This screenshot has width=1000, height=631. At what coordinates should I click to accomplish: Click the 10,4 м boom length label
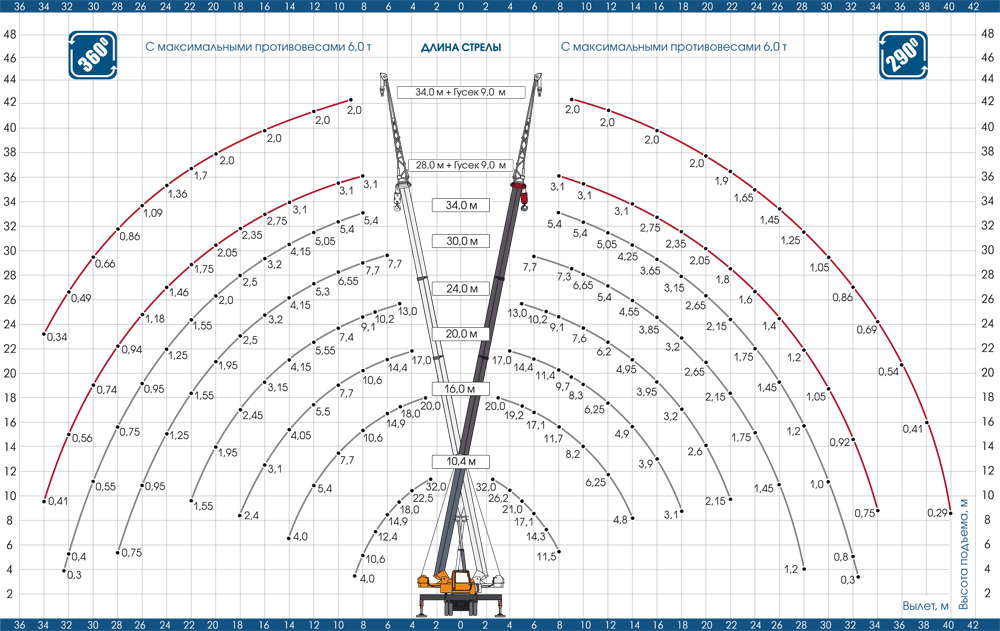click(x=460, y=461)
